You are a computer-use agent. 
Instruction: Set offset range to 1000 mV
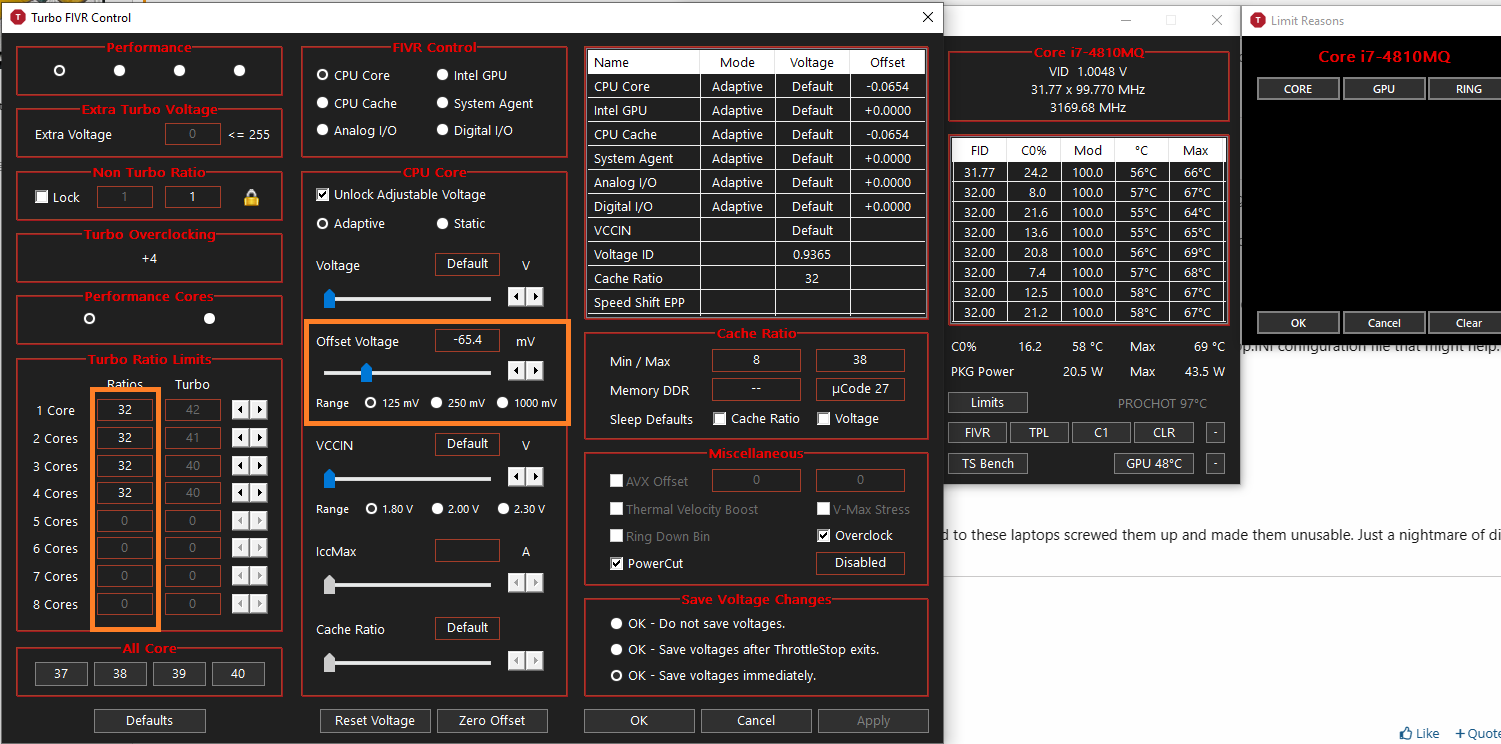pyautogui.click(x=503, y=403)
